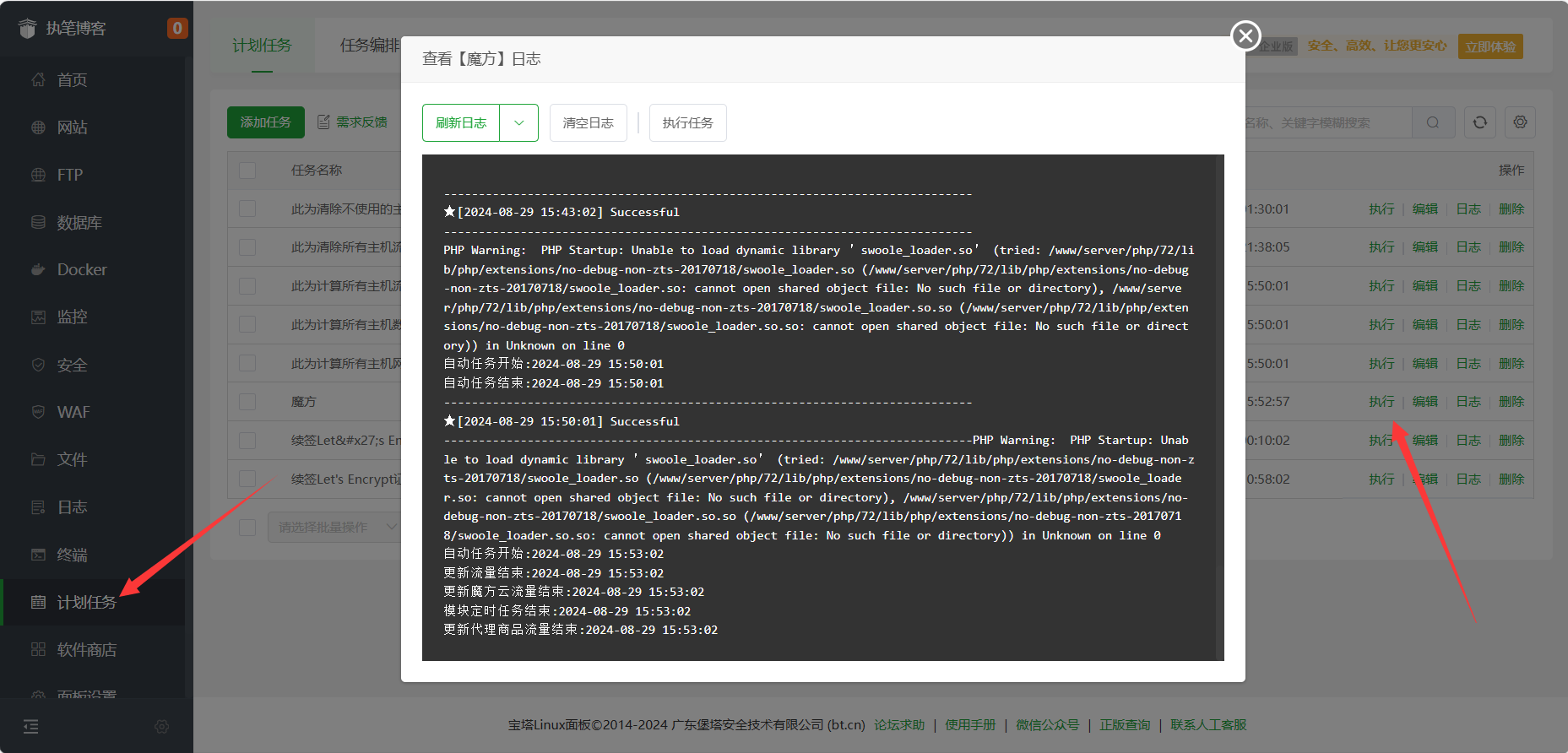Click the refresh list icon button
Screen dimensions: 1568x753
1480,122
